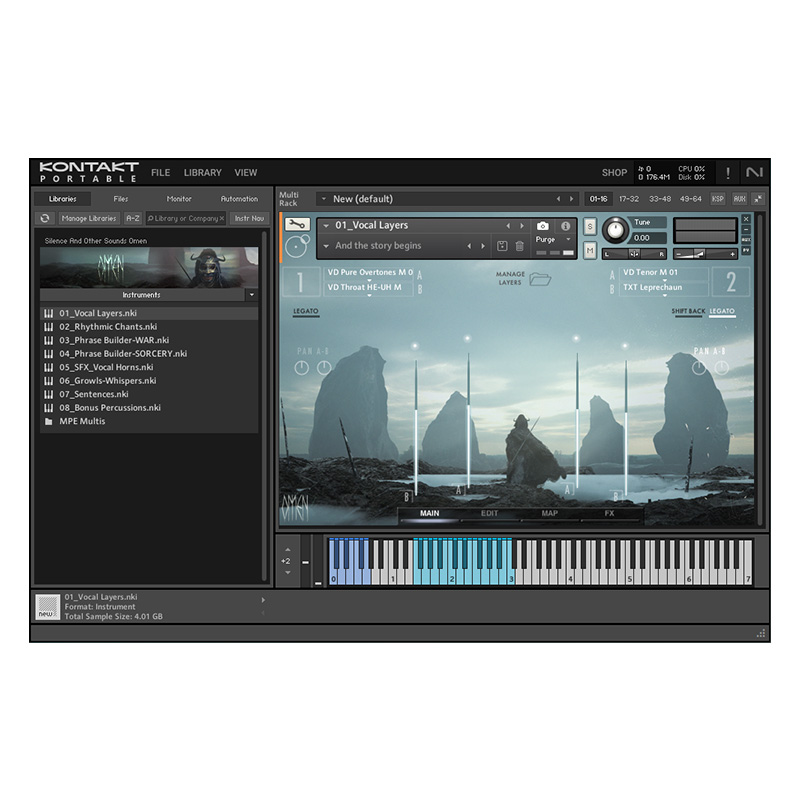This screenshot has width=800, height=800.
Task: Click the exclamation alert icon in header
Action: (x=728, y=173)
